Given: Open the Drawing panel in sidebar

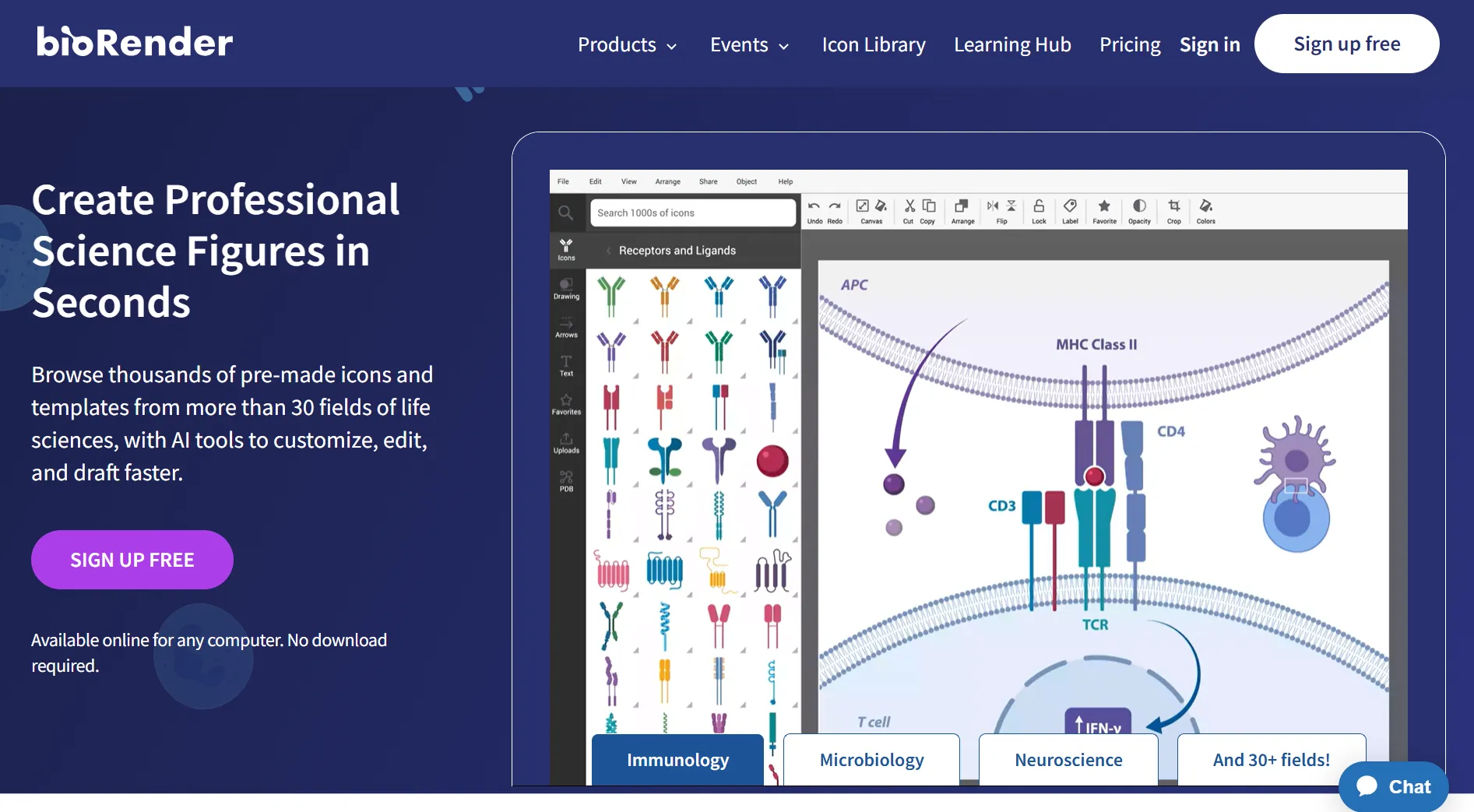Looking at the screenshot, I should 566,287.
